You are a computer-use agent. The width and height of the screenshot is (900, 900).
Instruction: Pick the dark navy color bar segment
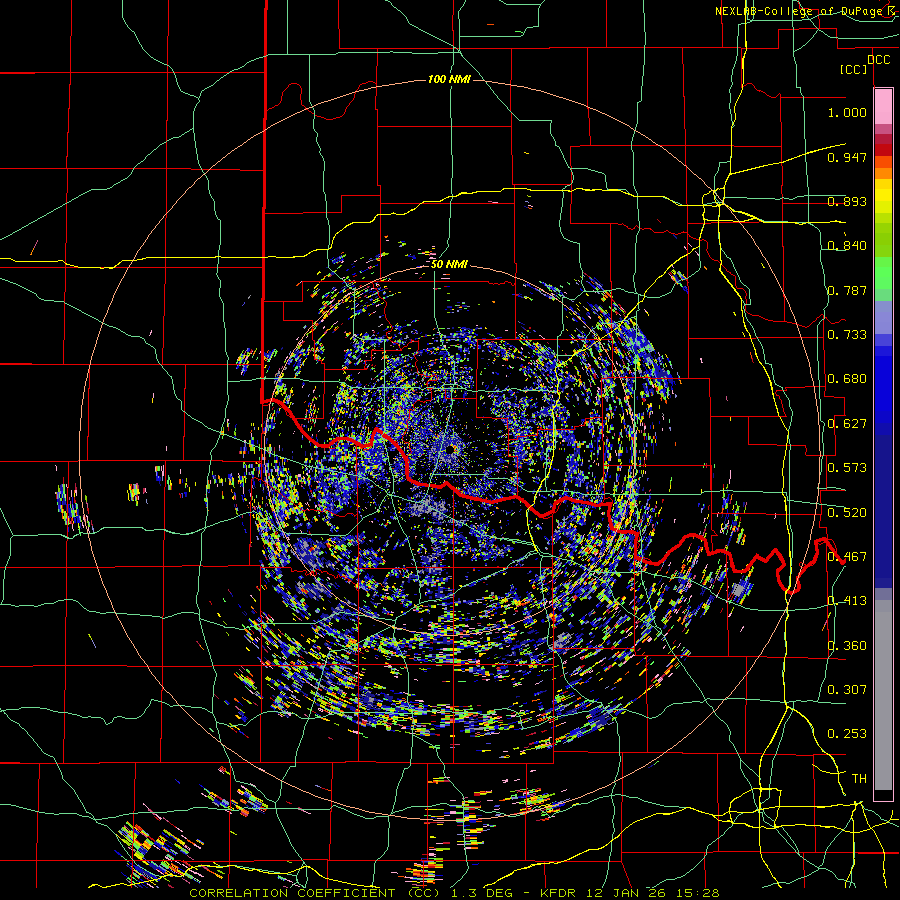tap(883, 511)
